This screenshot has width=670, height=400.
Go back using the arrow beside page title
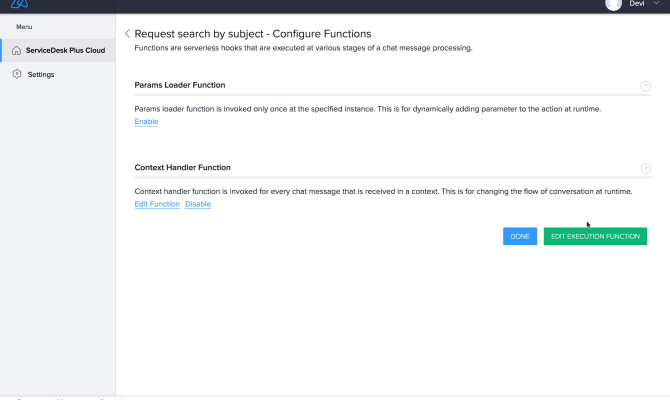pos(127,34)
